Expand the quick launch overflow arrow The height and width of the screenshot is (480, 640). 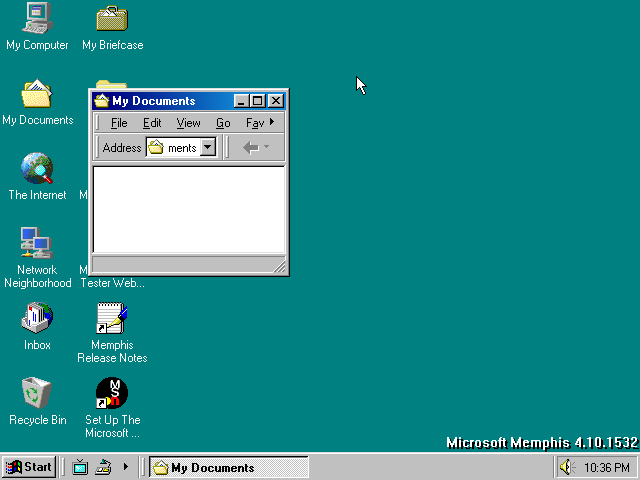[126, 466]
